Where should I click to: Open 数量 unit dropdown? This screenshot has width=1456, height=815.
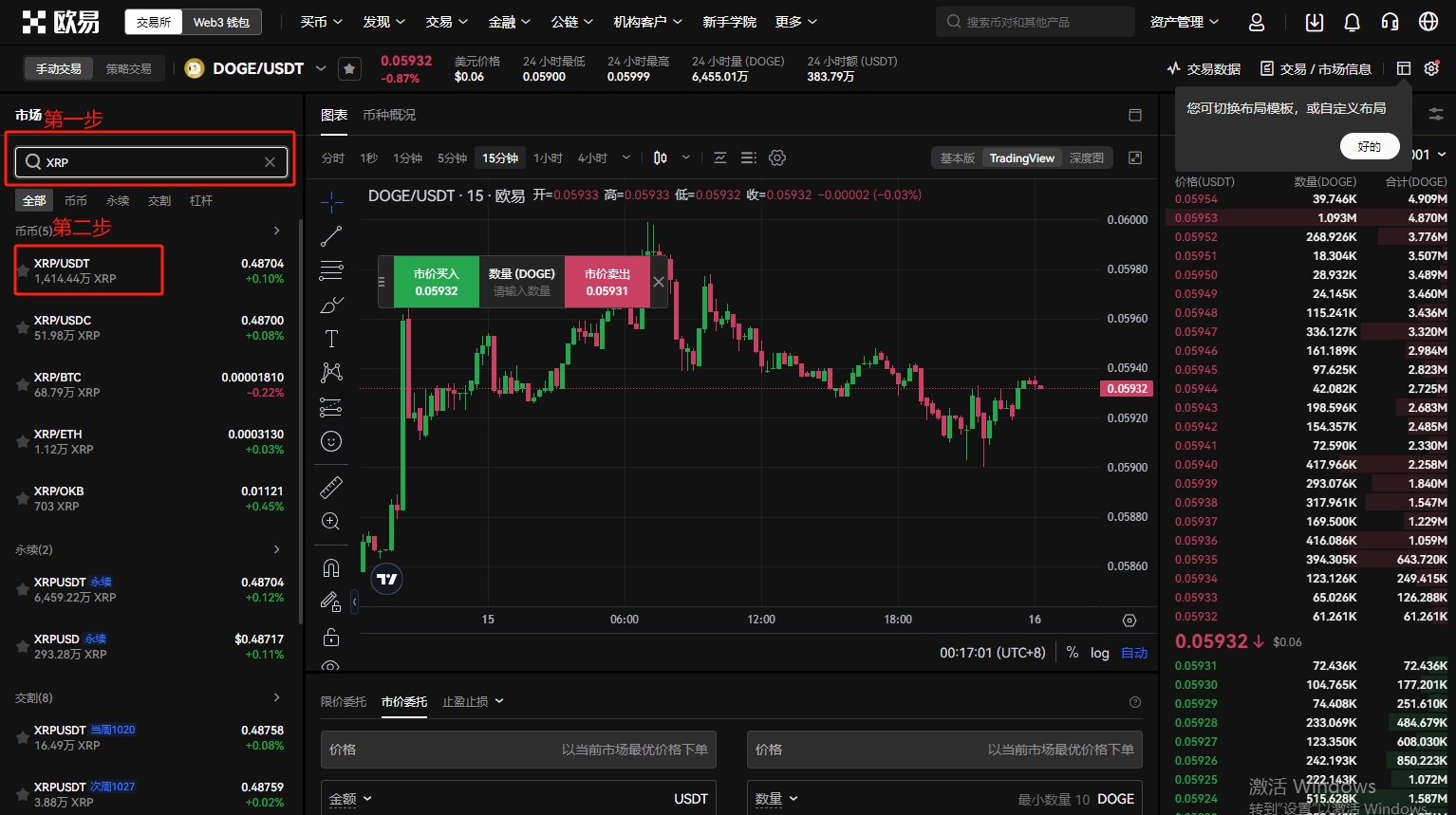click(777, 799)
